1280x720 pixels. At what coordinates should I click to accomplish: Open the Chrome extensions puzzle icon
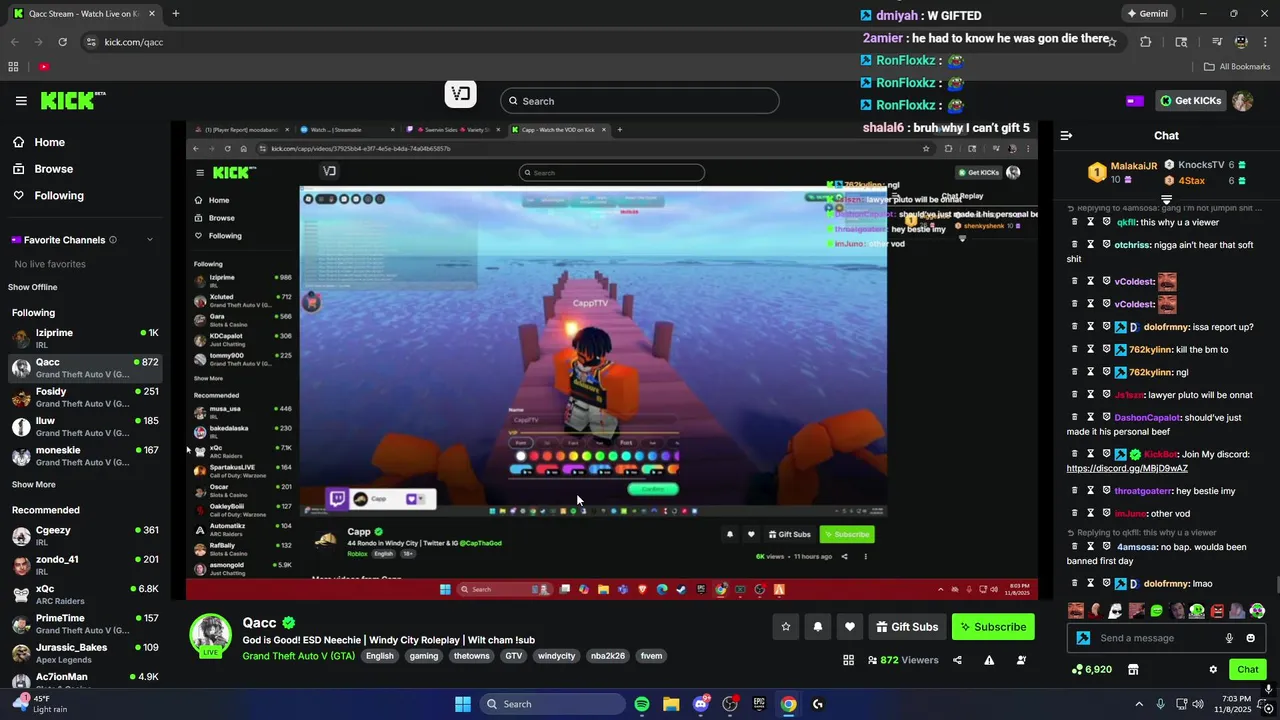tap(1145, 42)
